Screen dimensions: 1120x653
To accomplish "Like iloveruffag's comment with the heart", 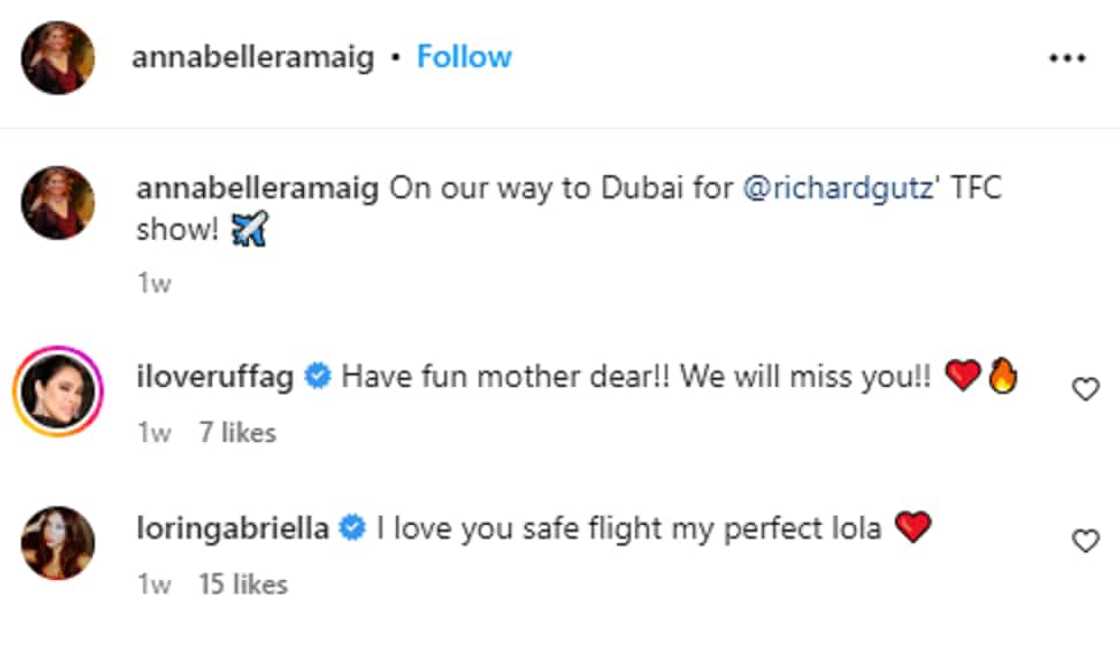I will point(1085,389).
